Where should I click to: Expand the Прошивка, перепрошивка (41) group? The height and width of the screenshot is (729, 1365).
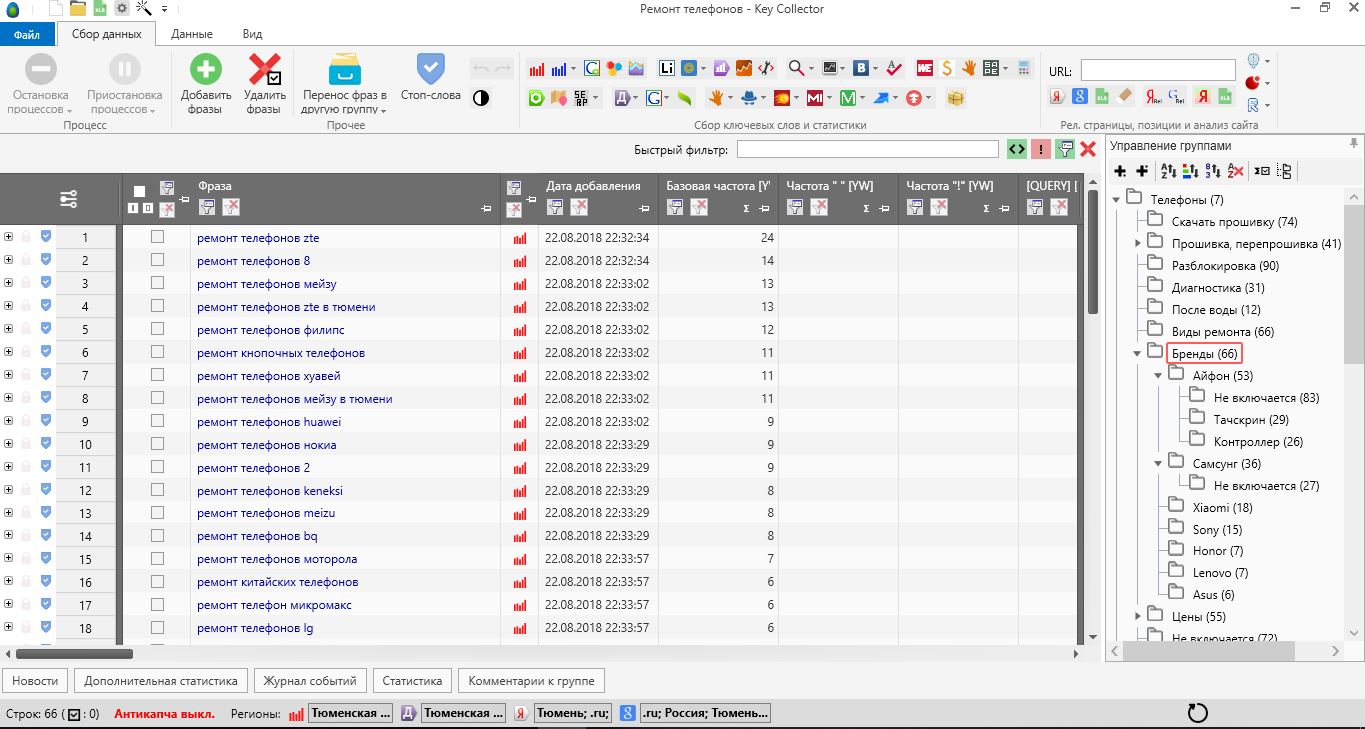(x=1137, y=243)
